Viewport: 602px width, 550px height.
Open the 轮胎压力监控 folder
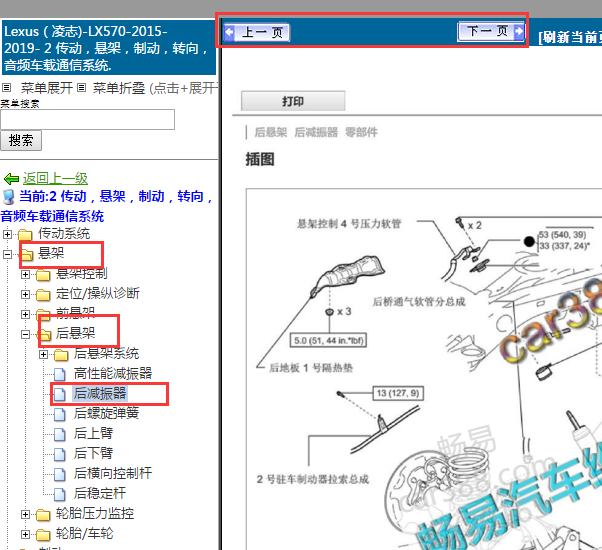(95, 514)
